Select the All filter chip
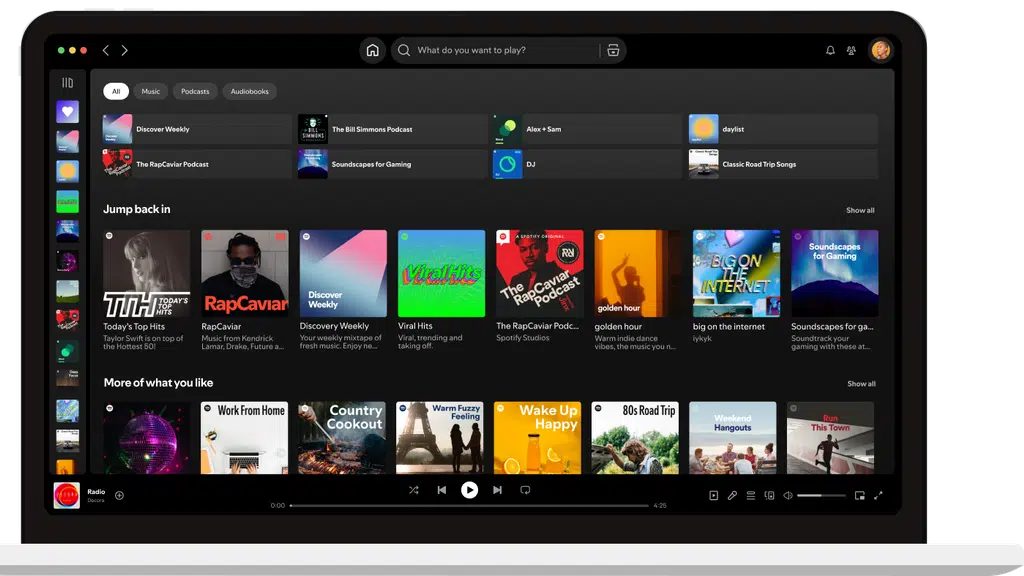 point(116,91)
